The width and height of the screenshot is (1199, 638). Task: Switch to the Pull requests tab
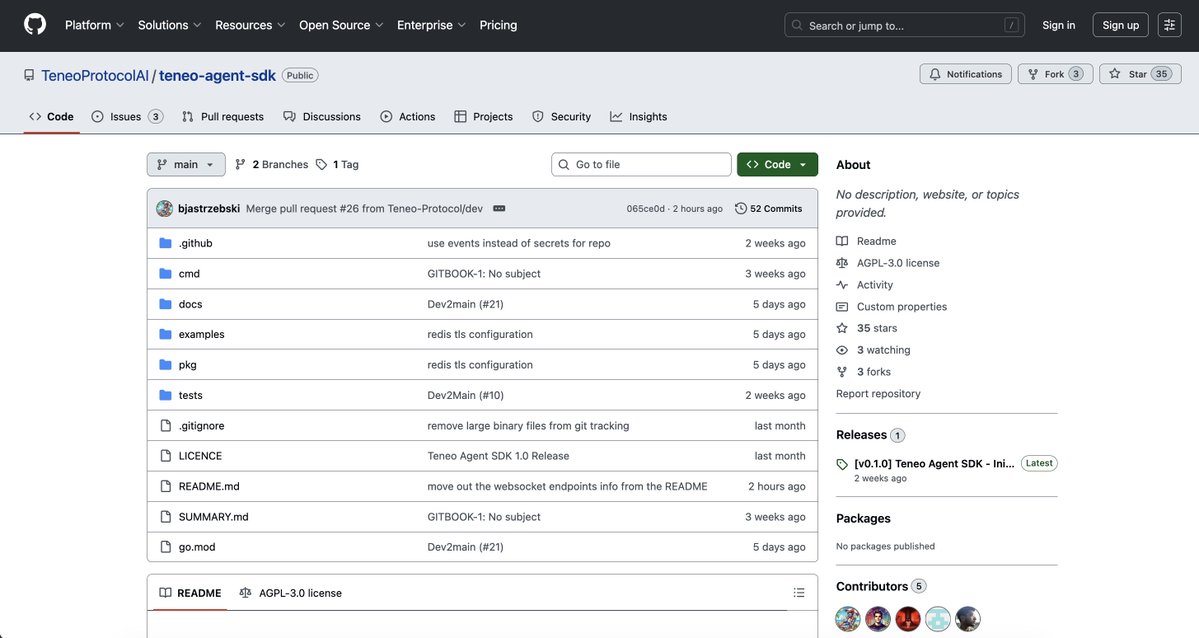tap(223, 116)
